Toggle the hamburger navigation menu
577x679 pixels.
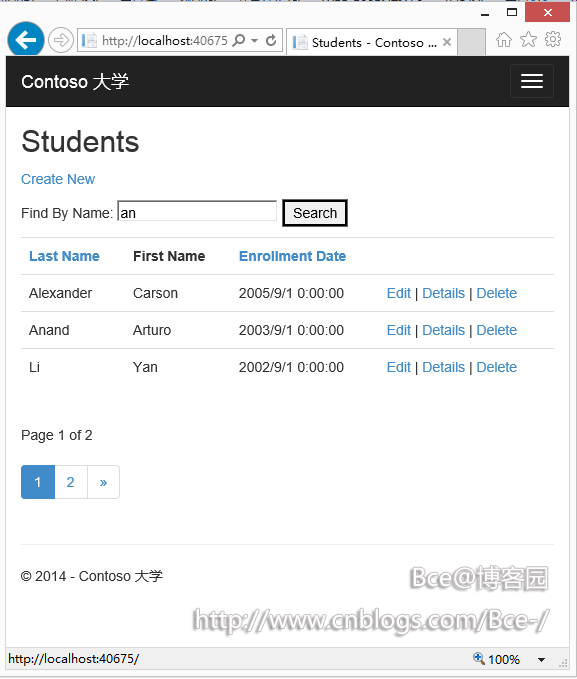532,81
